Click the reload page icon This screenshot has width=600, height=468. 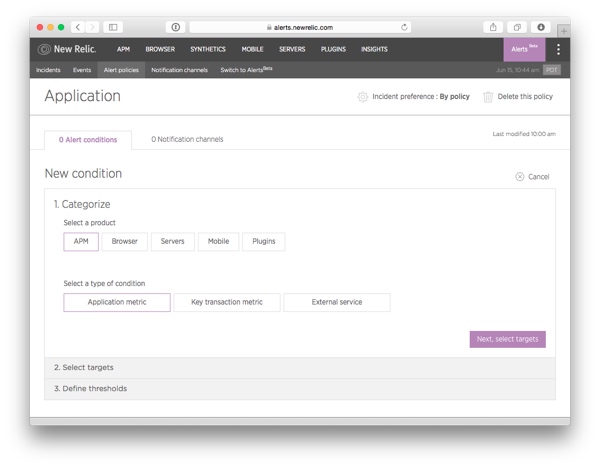(404, 27)
